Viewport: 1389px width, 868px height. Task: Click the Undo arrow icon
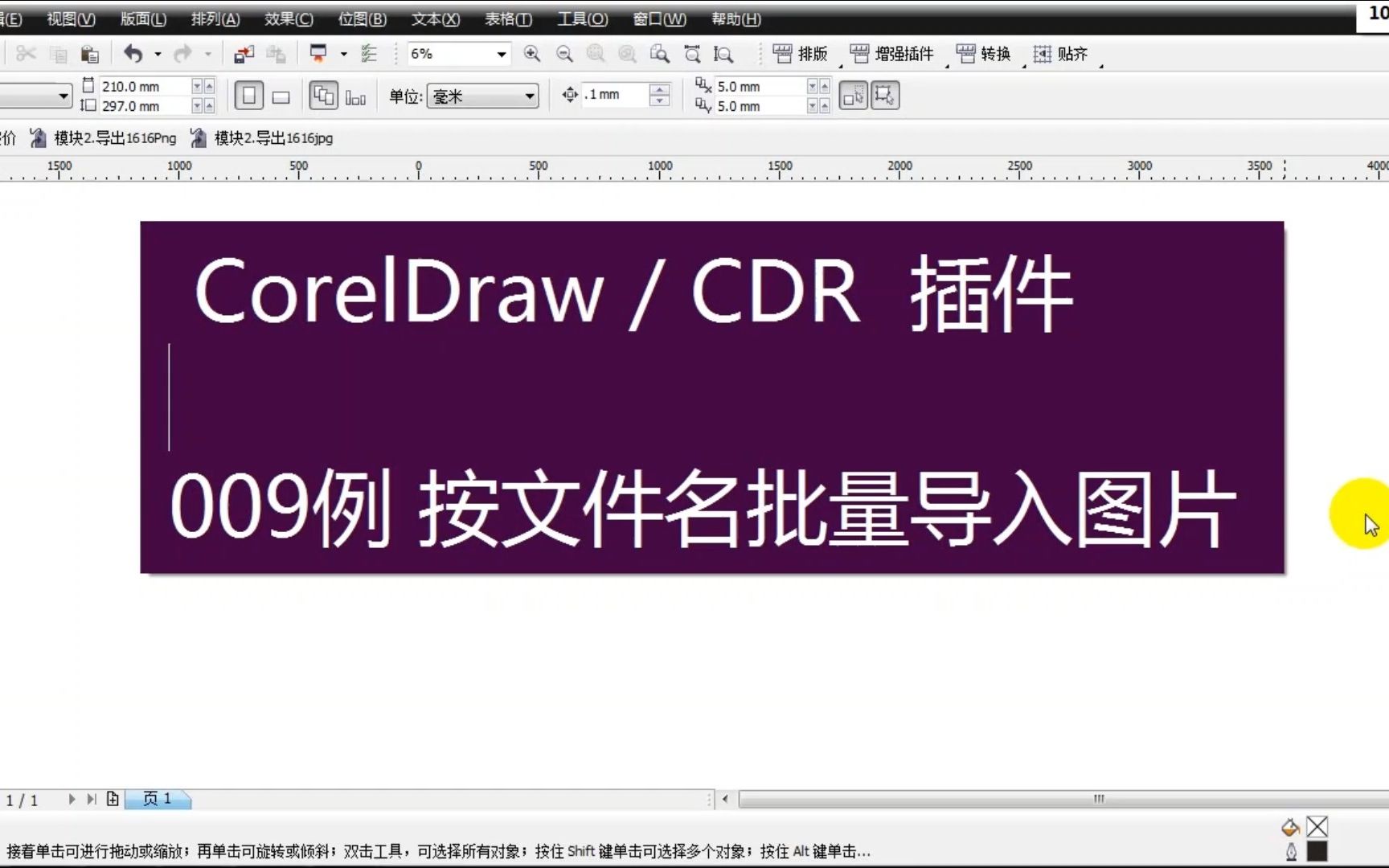point(134,54)
